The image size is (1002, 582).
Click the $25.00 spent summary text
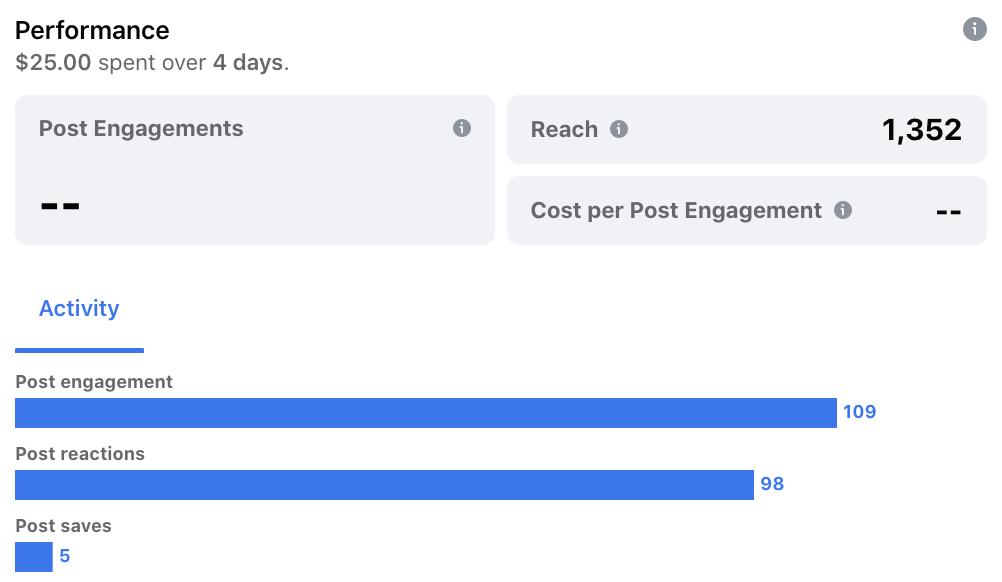click(x=152, y=62)
